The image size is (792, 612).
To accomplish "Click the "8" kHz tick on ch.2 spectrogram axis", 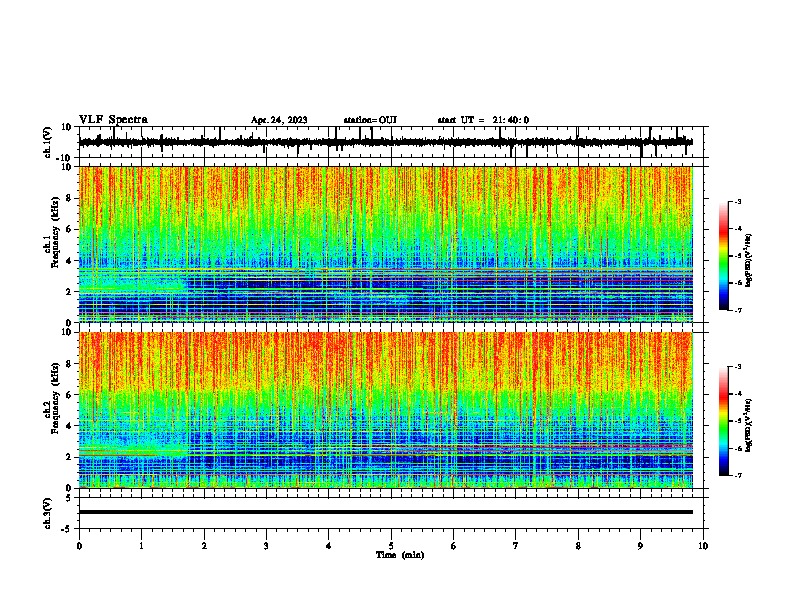I will 70,364.
